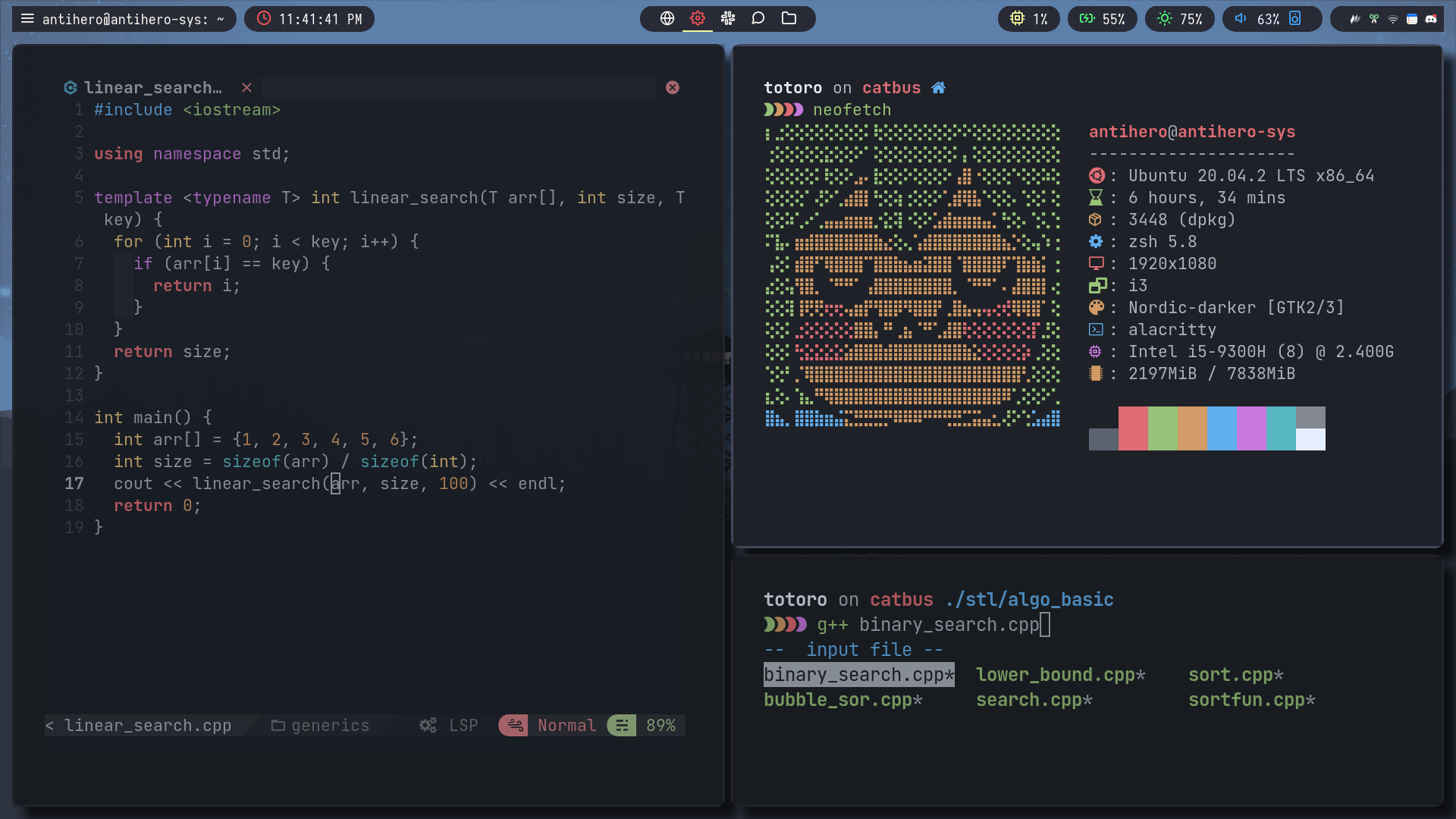This screenshot has width=1456, height=819.
Task: Switch to the globe browser workspace
Action: pos(667,19)
